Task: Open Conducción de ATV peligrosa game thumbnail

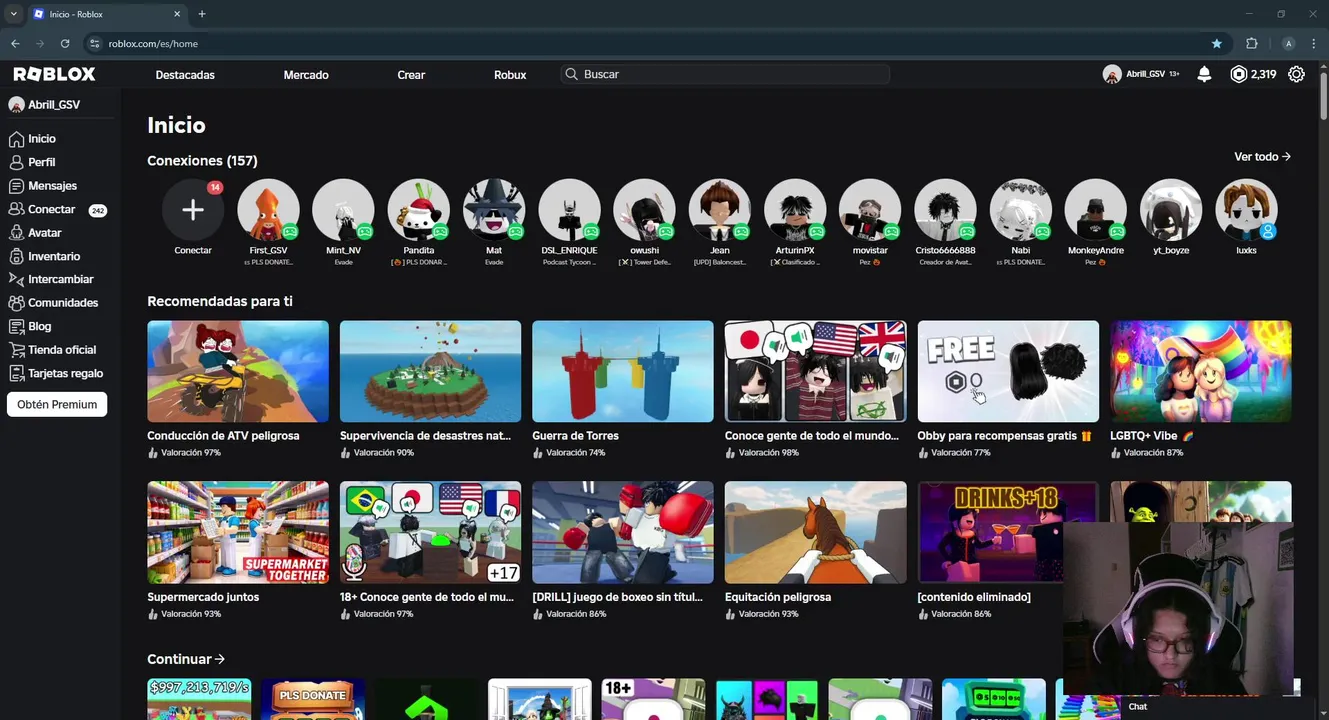Action: (x=238, y=371)
